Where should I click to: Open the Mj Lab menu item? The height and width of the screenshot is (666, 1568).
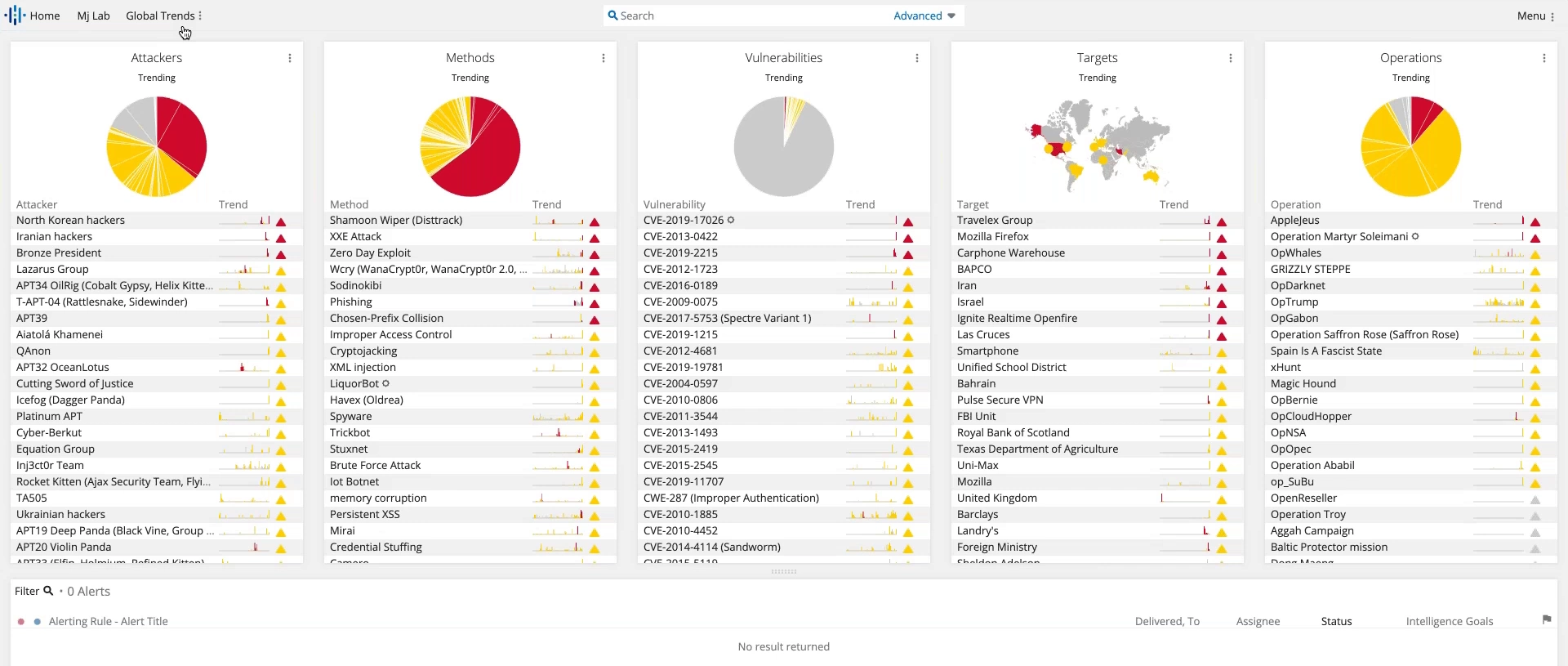[x=93, y=16]
